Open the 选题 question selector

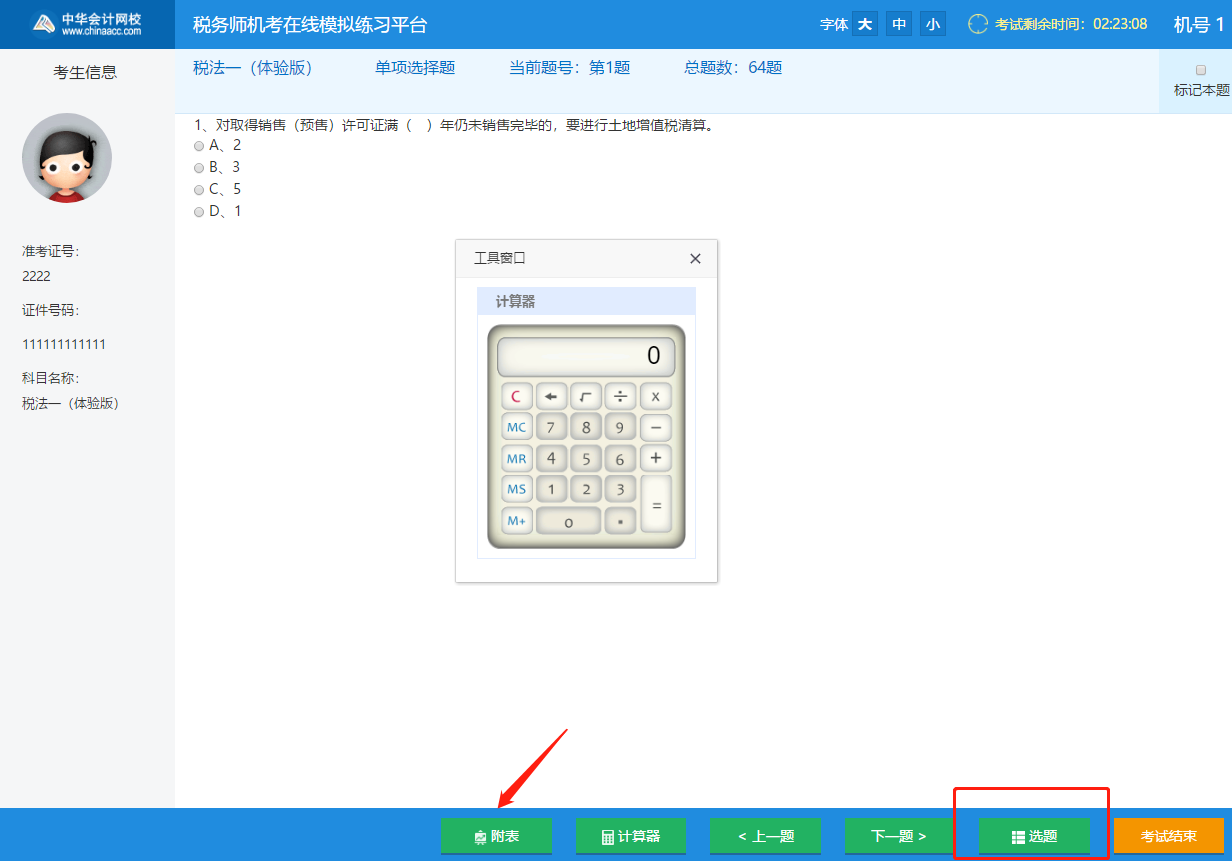(1034, 836)
